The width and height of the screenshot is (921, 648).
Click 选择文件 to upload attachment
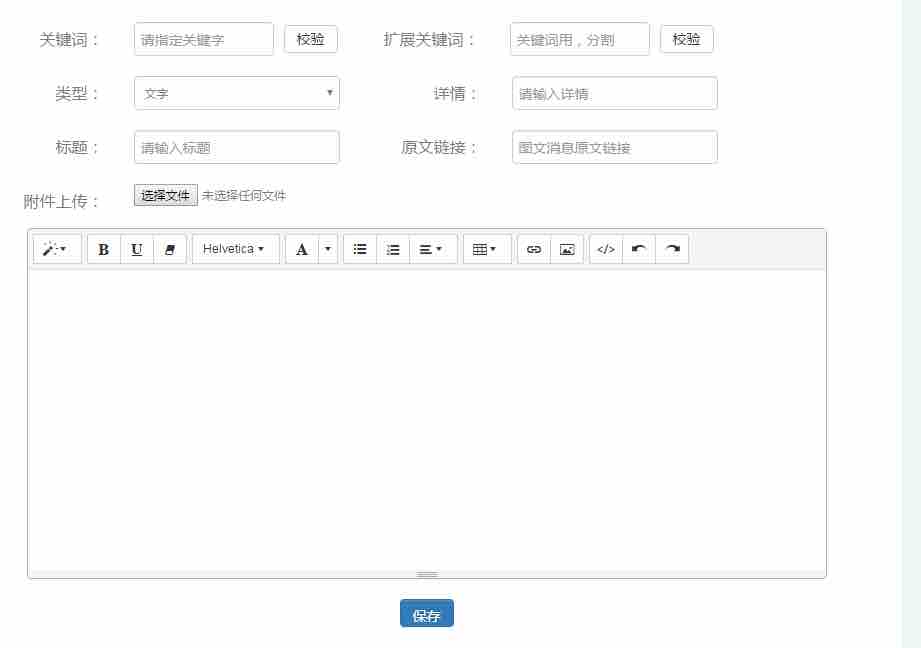pos(165,196)
